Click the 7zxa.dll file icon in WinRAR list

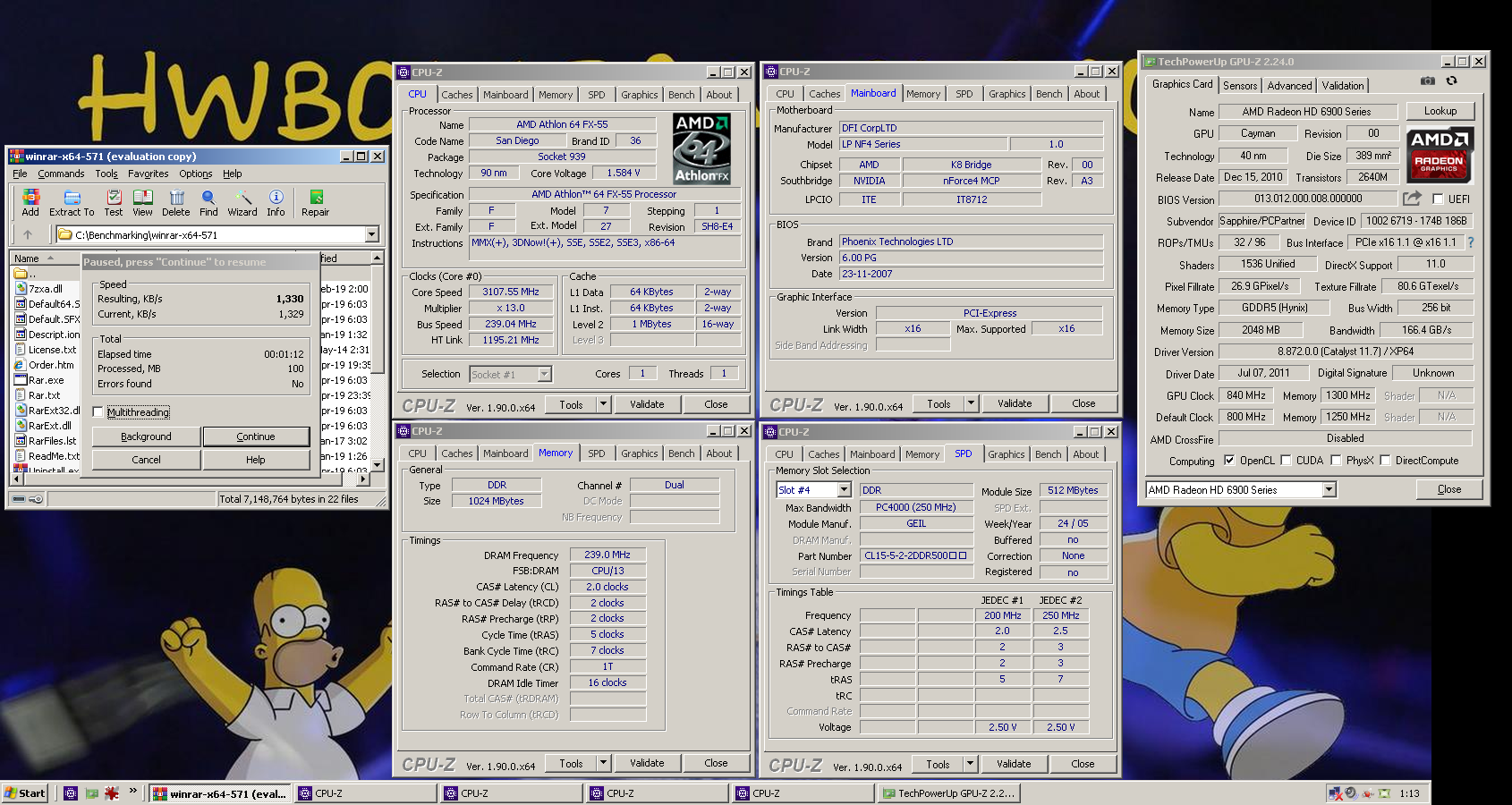pos(21,289)
